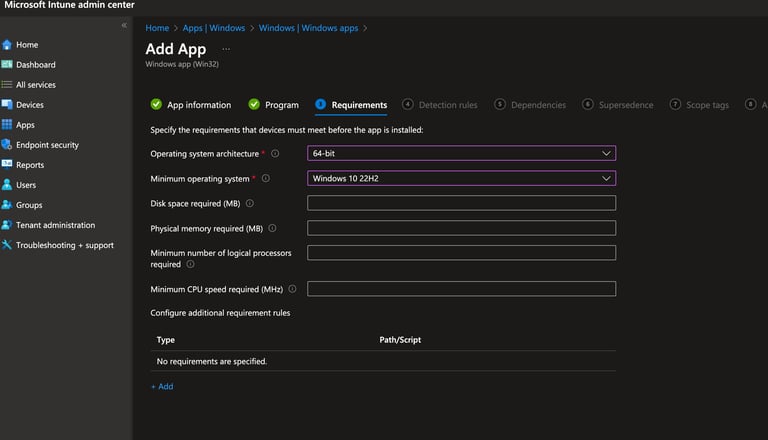Image resolution: width=768 pixels, height=440 pixels.
Task: Focus minimum logical processors field
Action: 461,253
